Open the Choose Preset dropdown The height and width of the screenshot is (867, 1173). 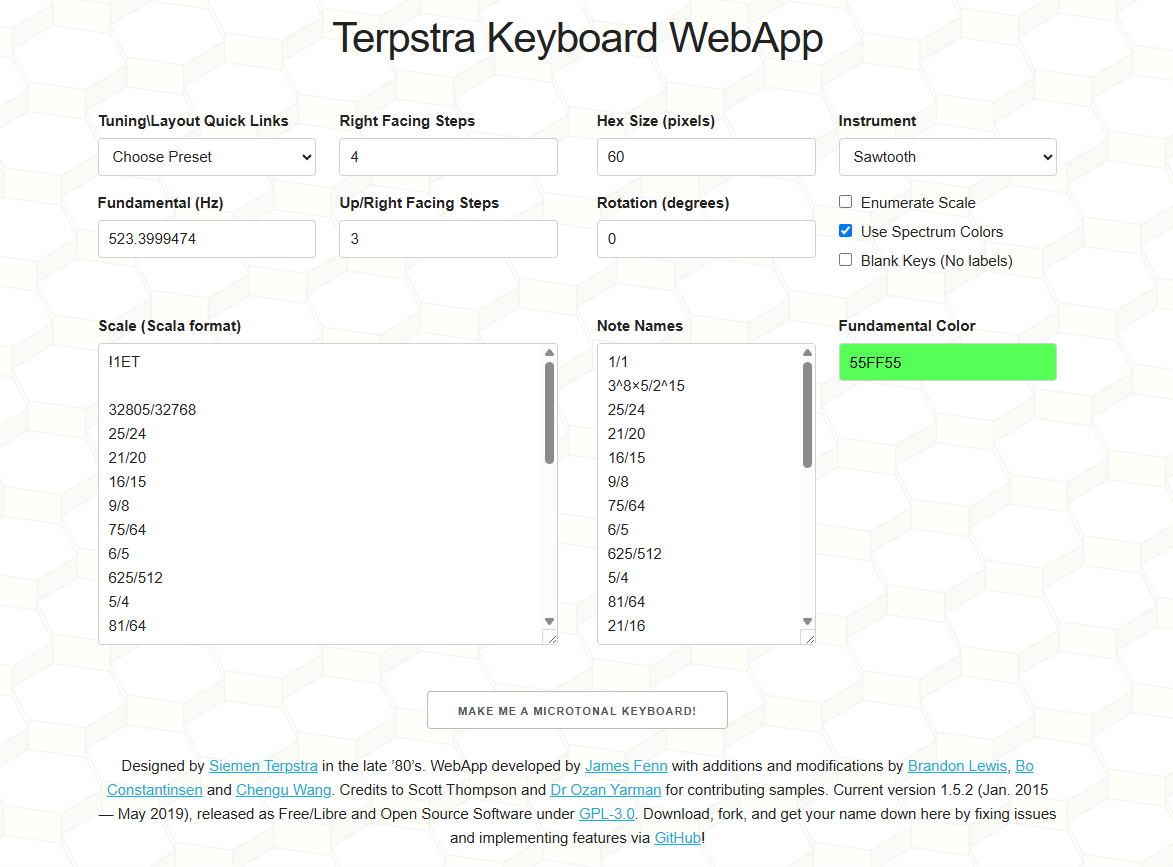click(x=206, y=157)
